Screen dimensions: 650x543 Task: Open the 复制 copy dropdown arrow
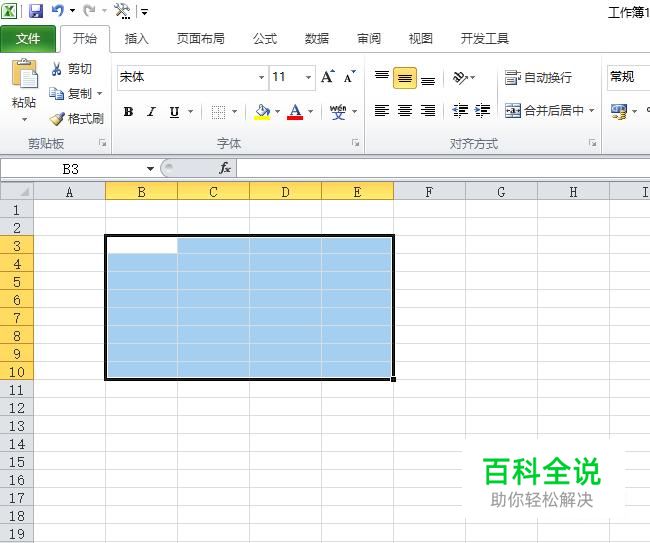point(99,94)
